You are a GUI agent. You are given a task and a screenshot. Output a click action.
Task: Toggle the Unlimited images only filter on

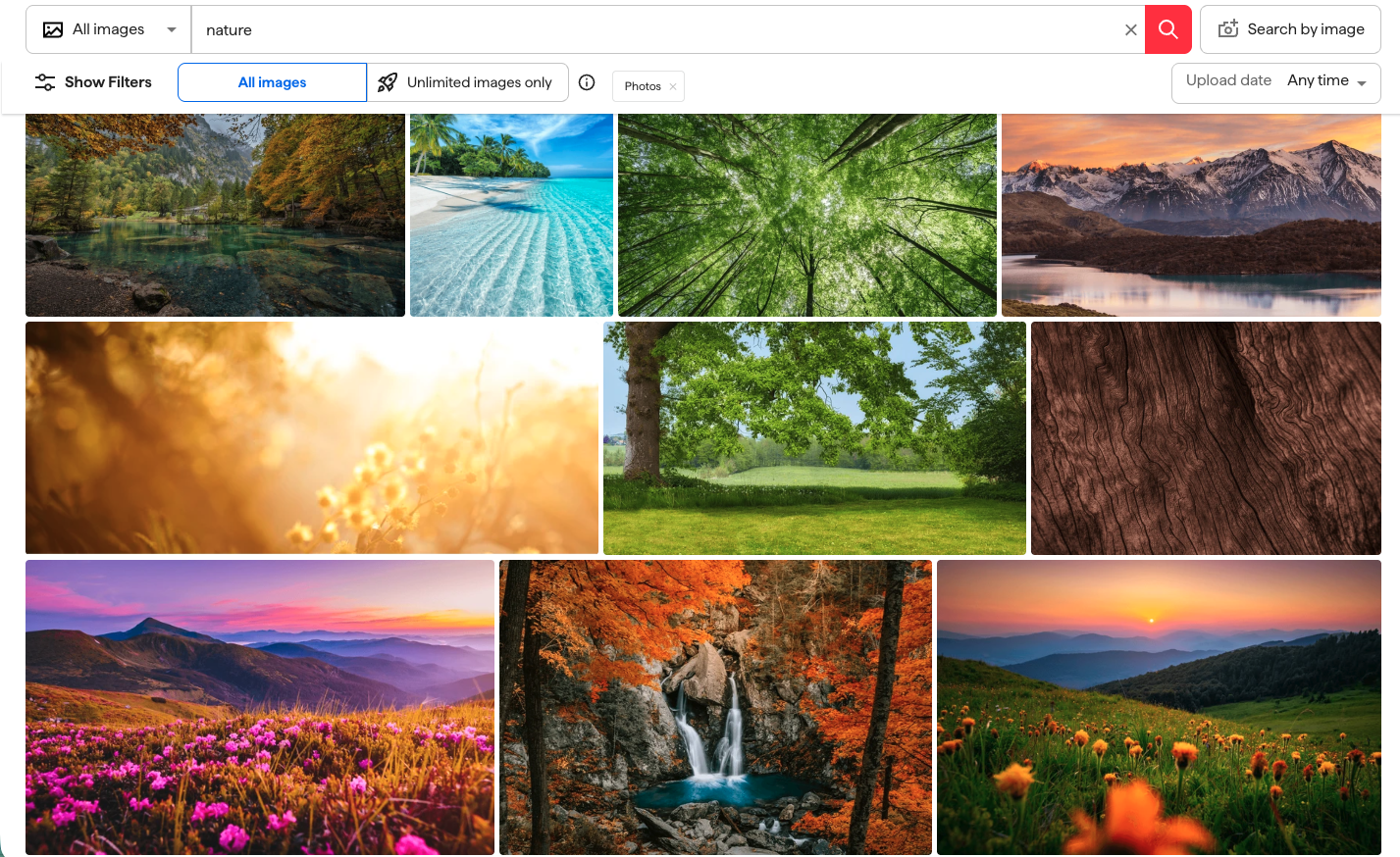[468, 81]
